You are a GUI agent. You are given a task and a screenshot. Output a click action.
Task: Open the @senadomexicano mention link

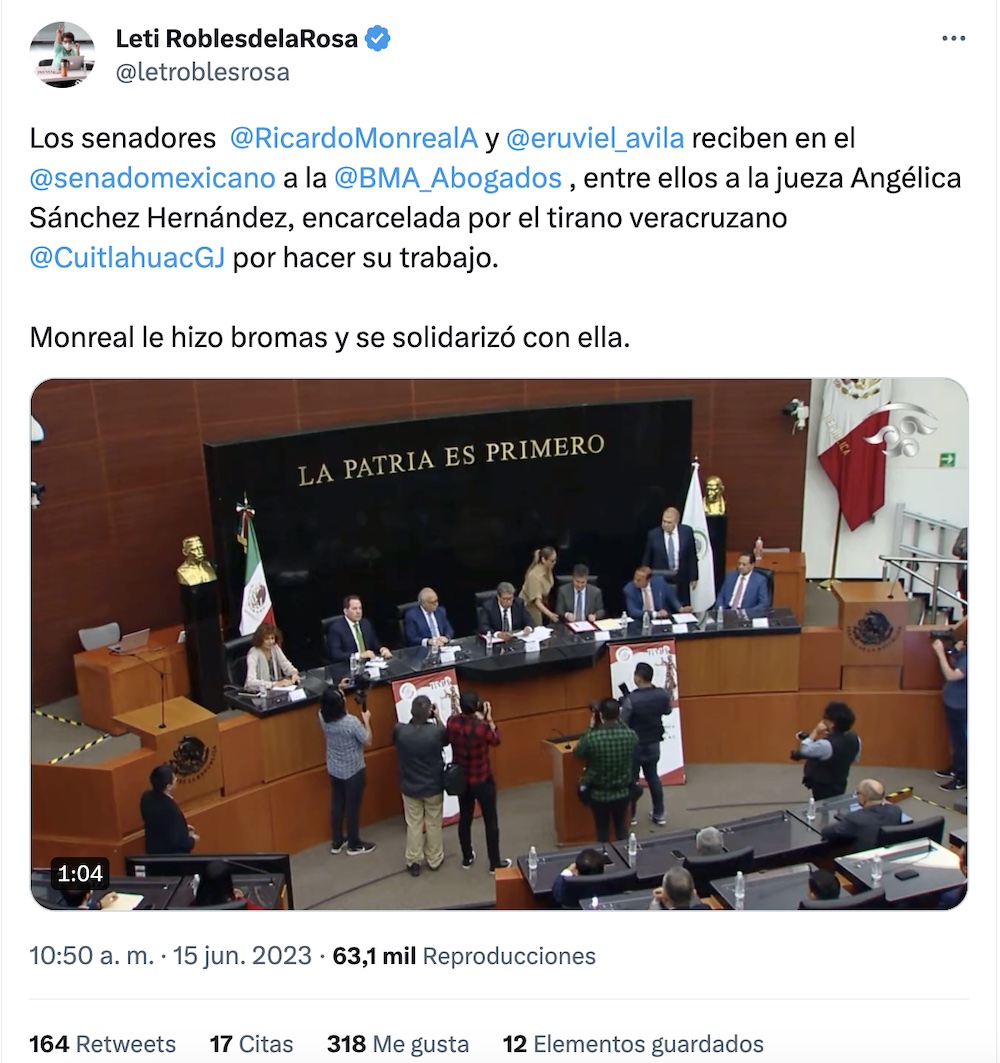point(153,178)
